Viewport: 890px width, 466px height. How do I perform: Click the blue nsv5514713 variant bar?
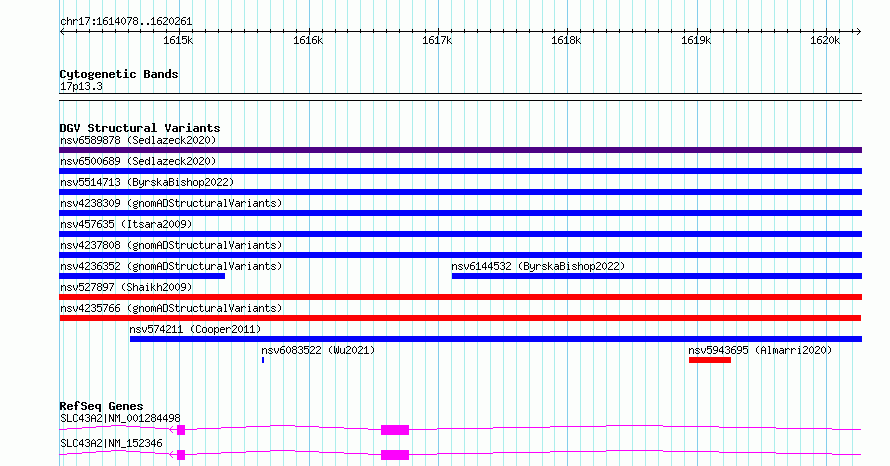click(460, 192)
